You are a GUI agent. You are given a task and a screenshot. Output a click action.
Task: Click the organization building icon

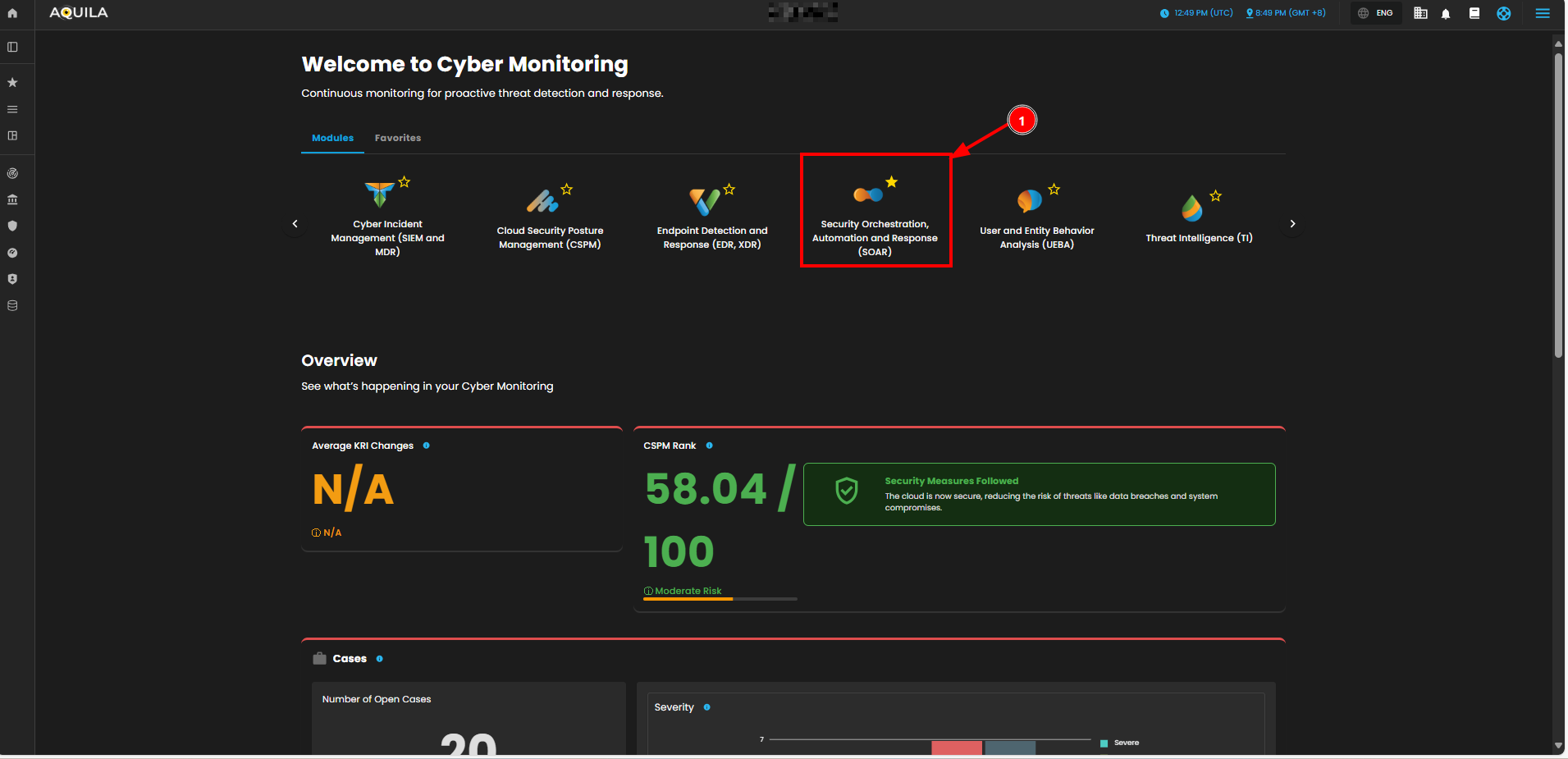click(1420, 13)
